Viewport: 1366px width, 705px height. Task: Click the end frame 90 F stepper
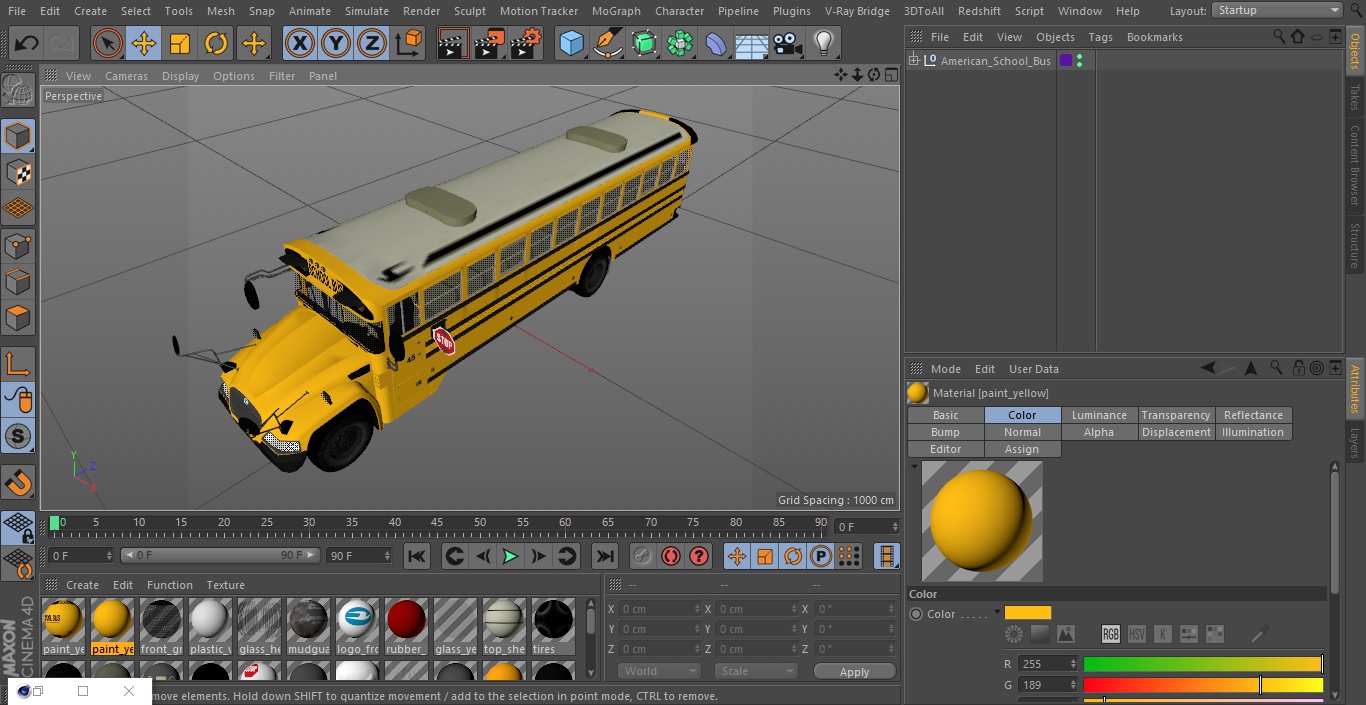point(387,555)
